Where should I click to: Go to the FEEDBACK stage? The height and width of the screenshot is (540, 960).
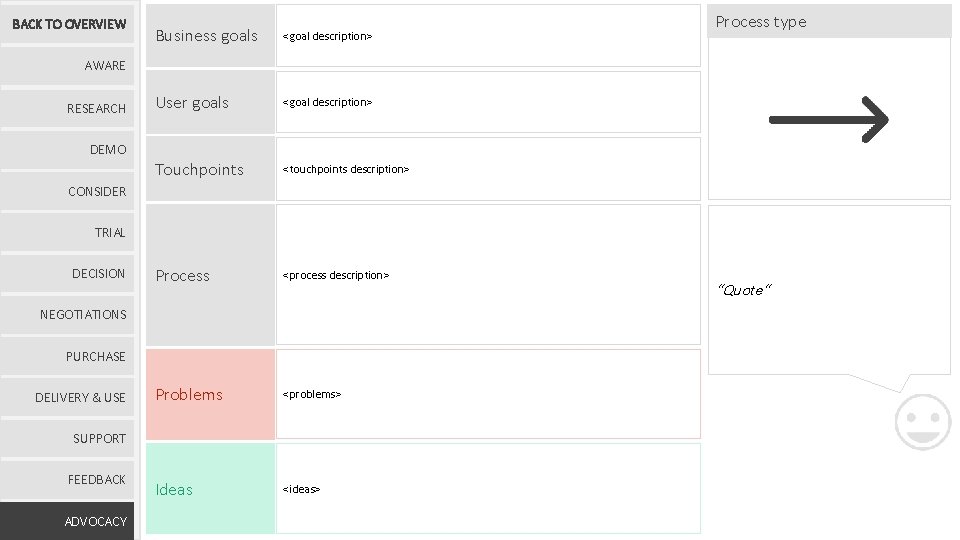pos(68,479)
